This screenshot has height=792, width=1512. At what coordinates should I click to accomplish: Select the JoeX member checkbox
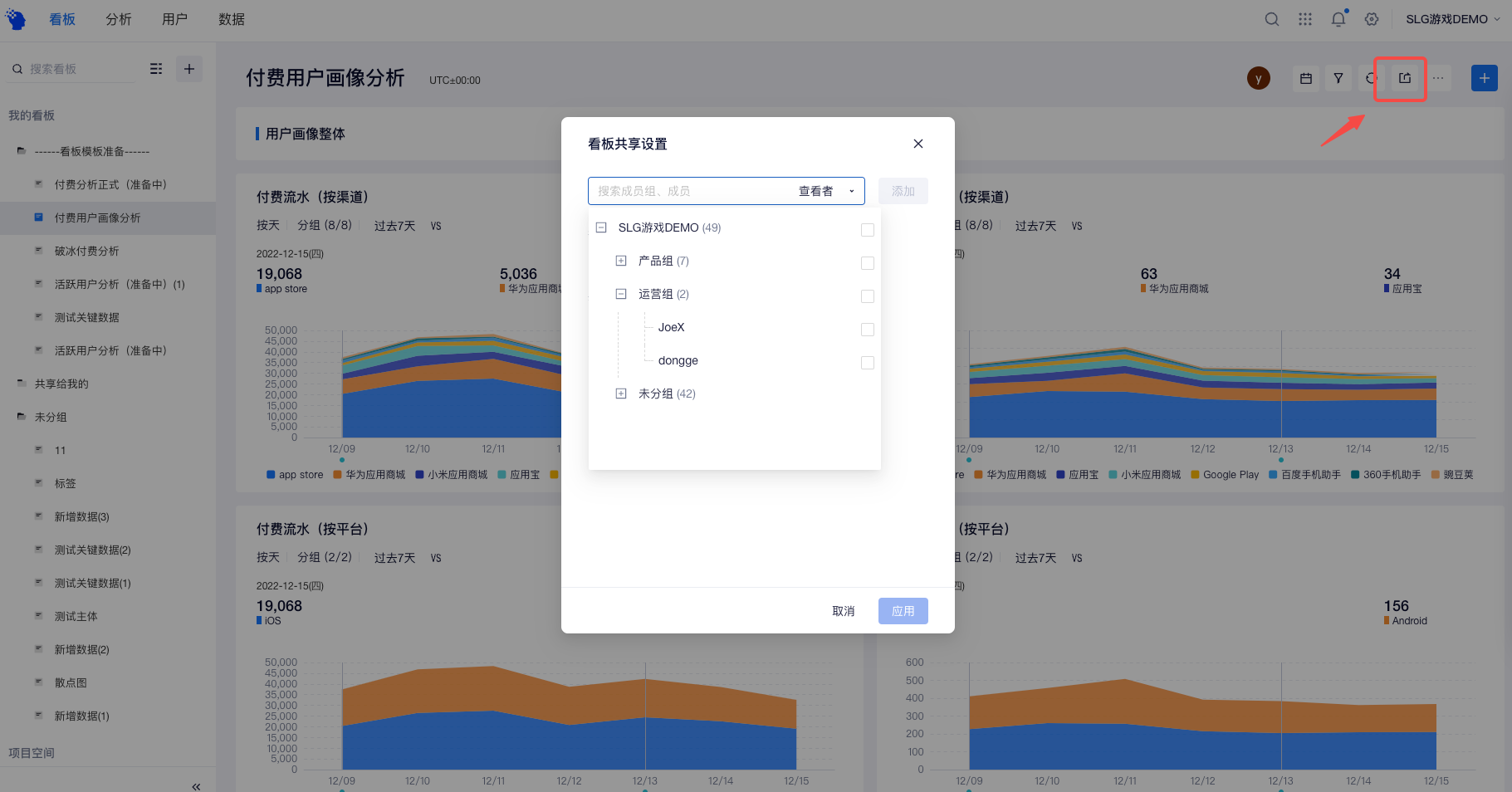(x=868, y=330)
